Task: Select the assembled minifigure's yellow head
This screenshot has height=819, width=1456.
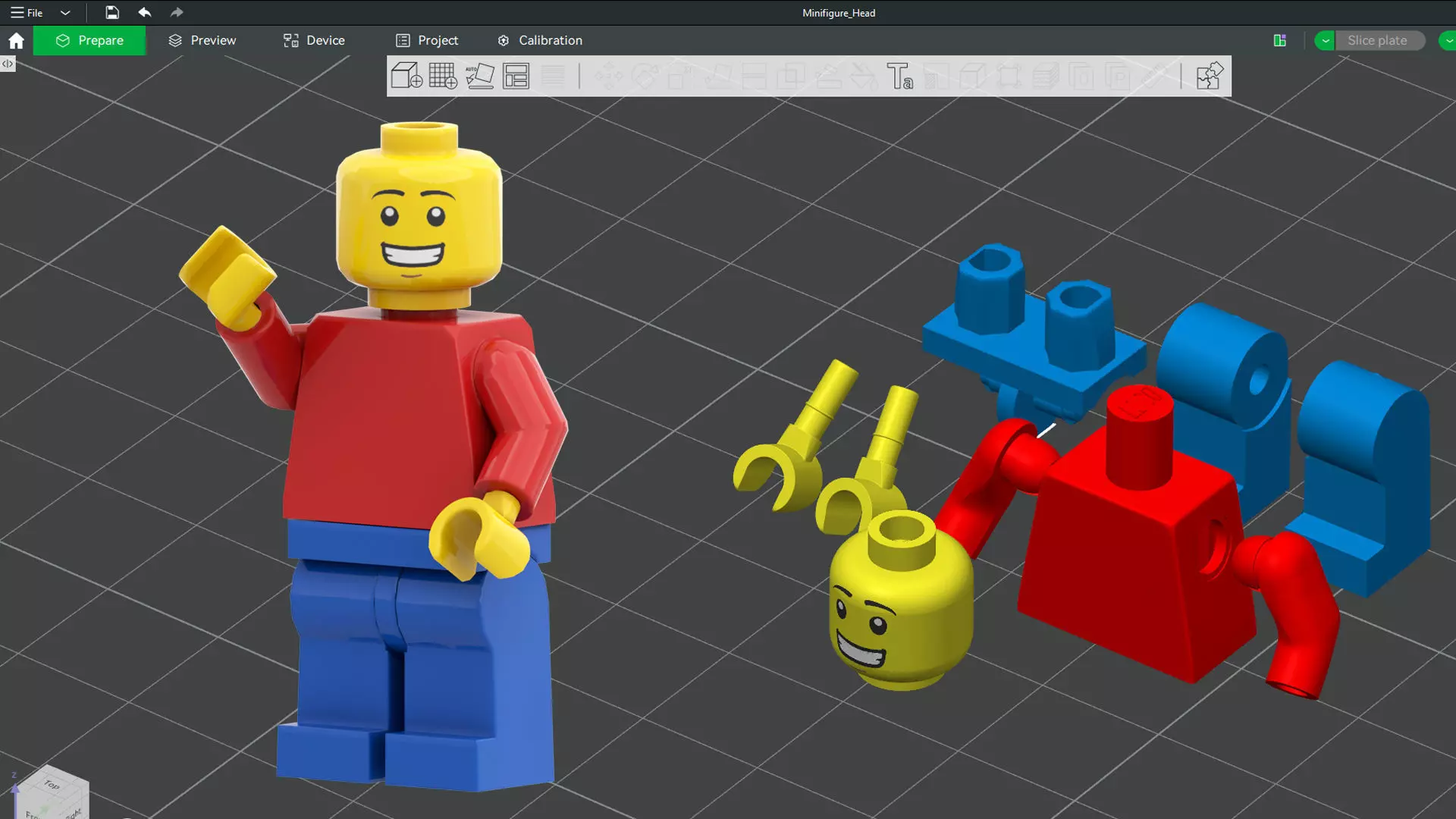Action: [x=419, y=216]
